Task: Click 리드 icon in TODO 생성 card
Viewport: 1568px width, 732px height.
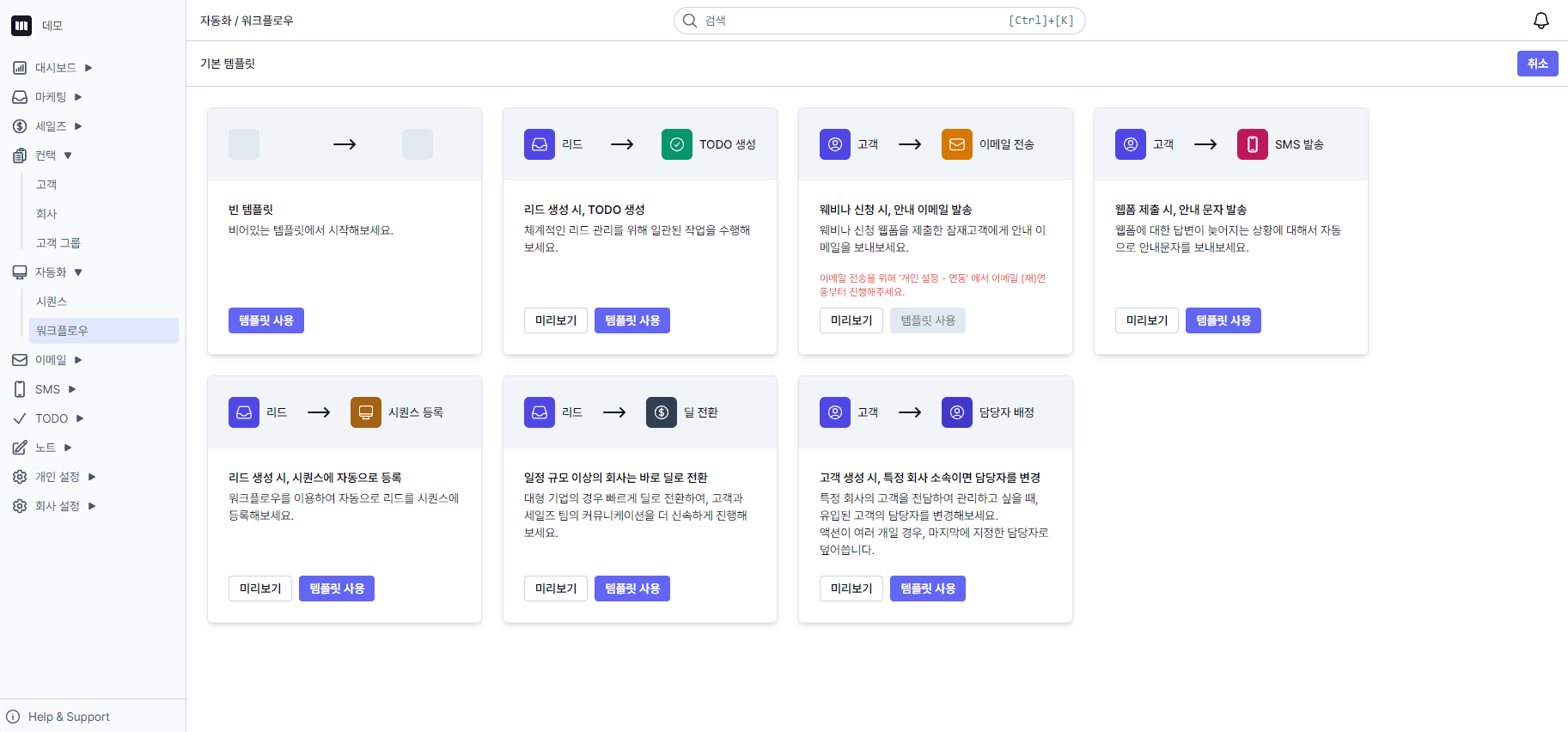Action: 540,144
